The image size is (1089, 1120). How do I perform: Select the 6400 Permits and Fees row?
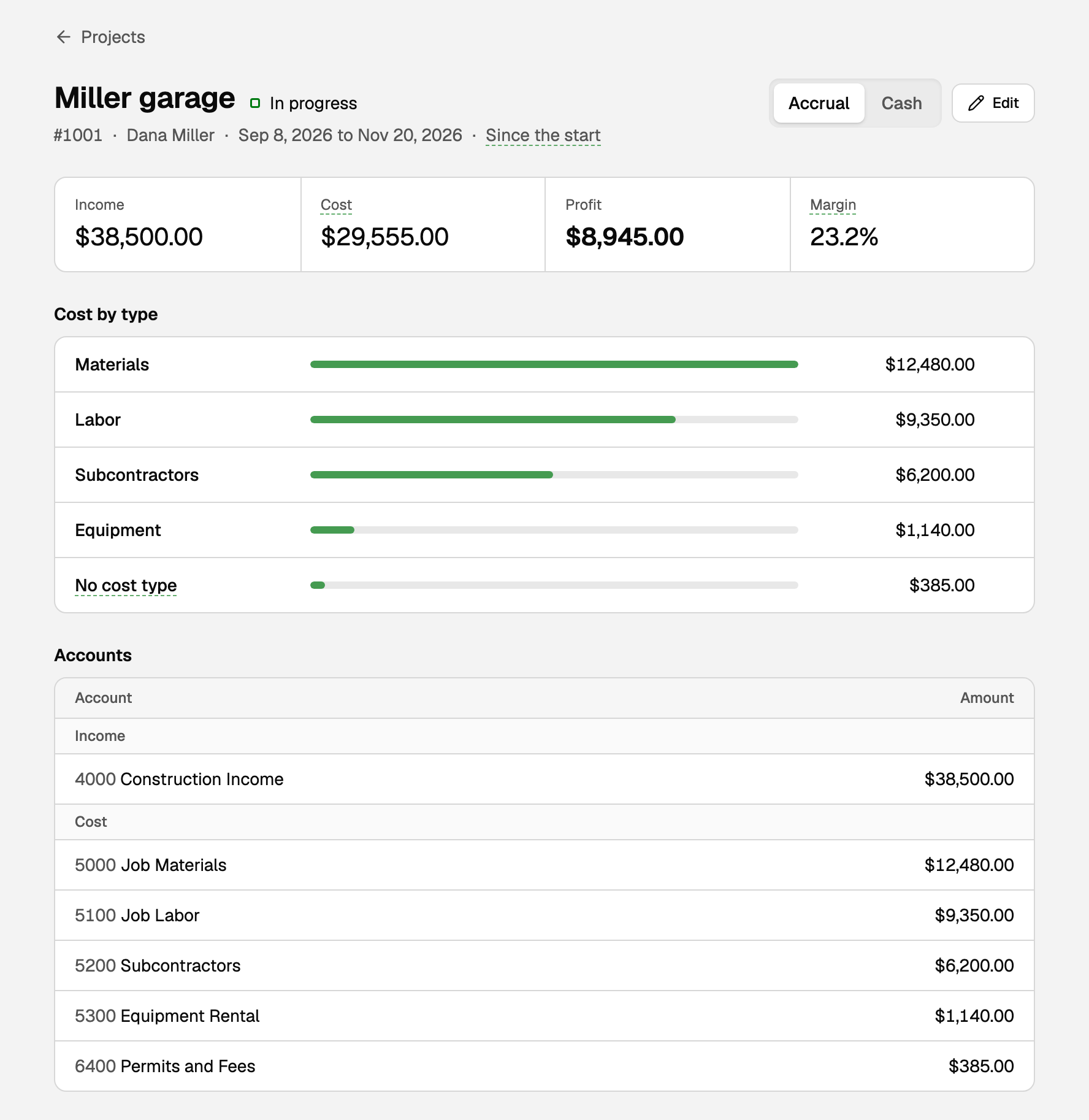[x=544, y=1066]
